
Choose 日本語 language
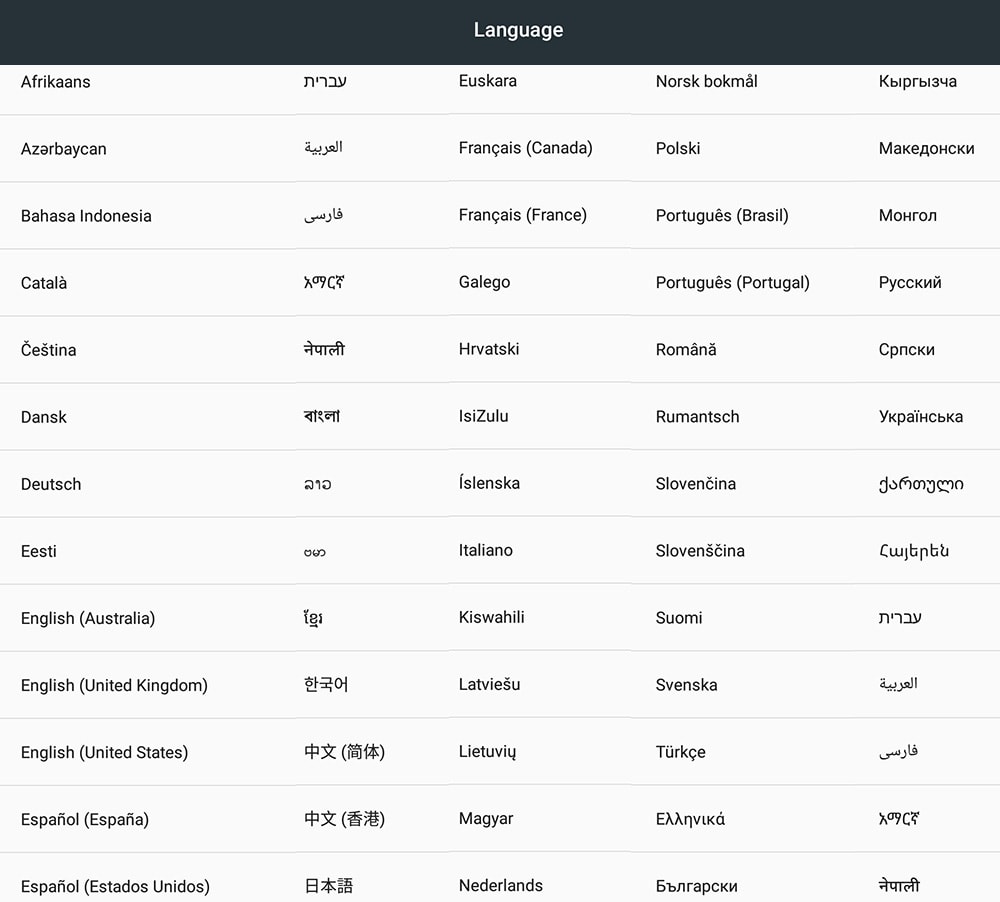click(328, 885)
